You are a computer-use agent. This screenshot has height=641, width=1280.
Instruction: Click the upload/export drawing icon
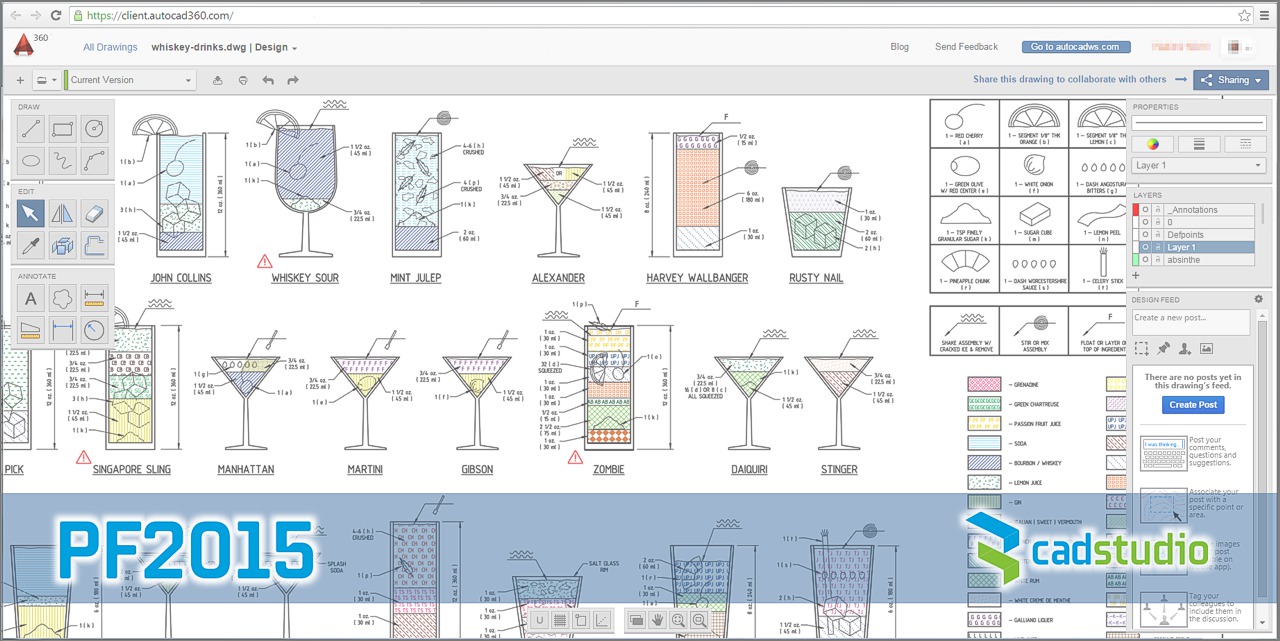pos(218,80)
